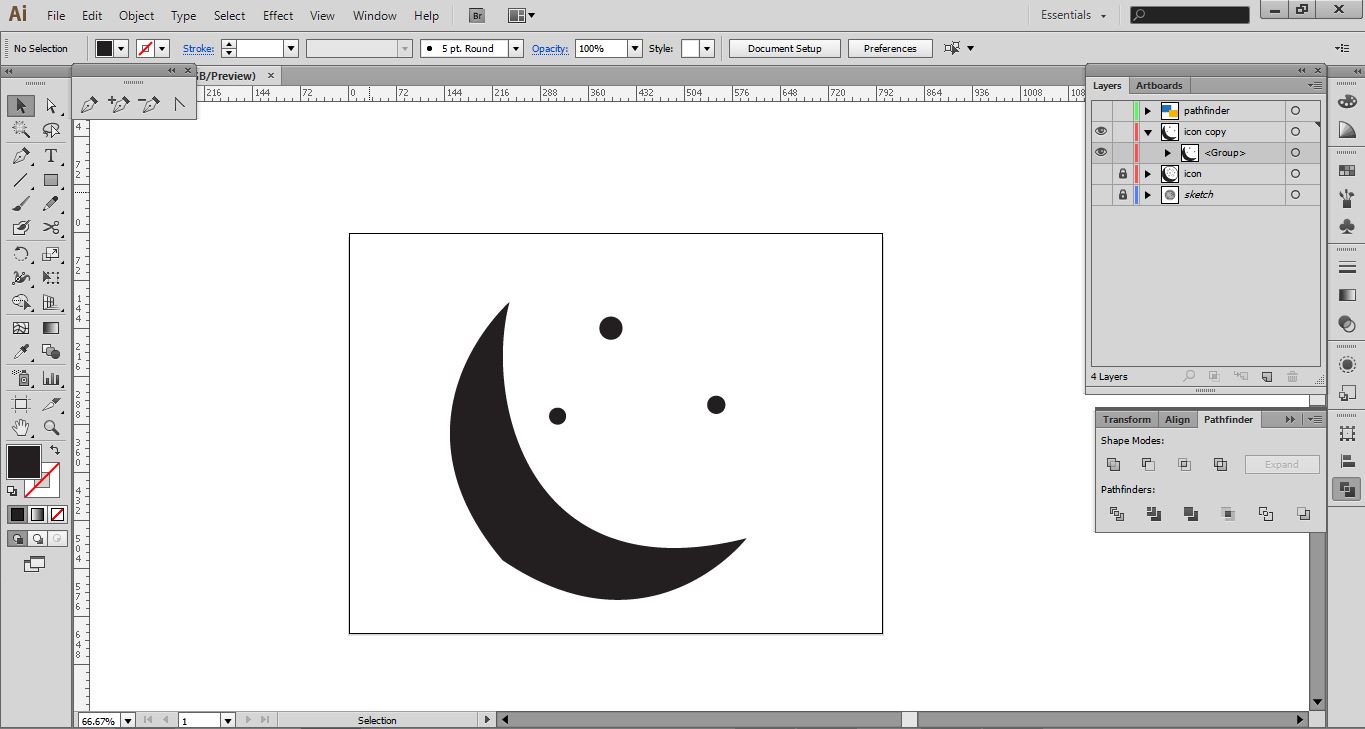Image resolution: width=1365 pixels, height=729 pixels.
Task: Click the Document Setup button
Action: coord(784,48)
